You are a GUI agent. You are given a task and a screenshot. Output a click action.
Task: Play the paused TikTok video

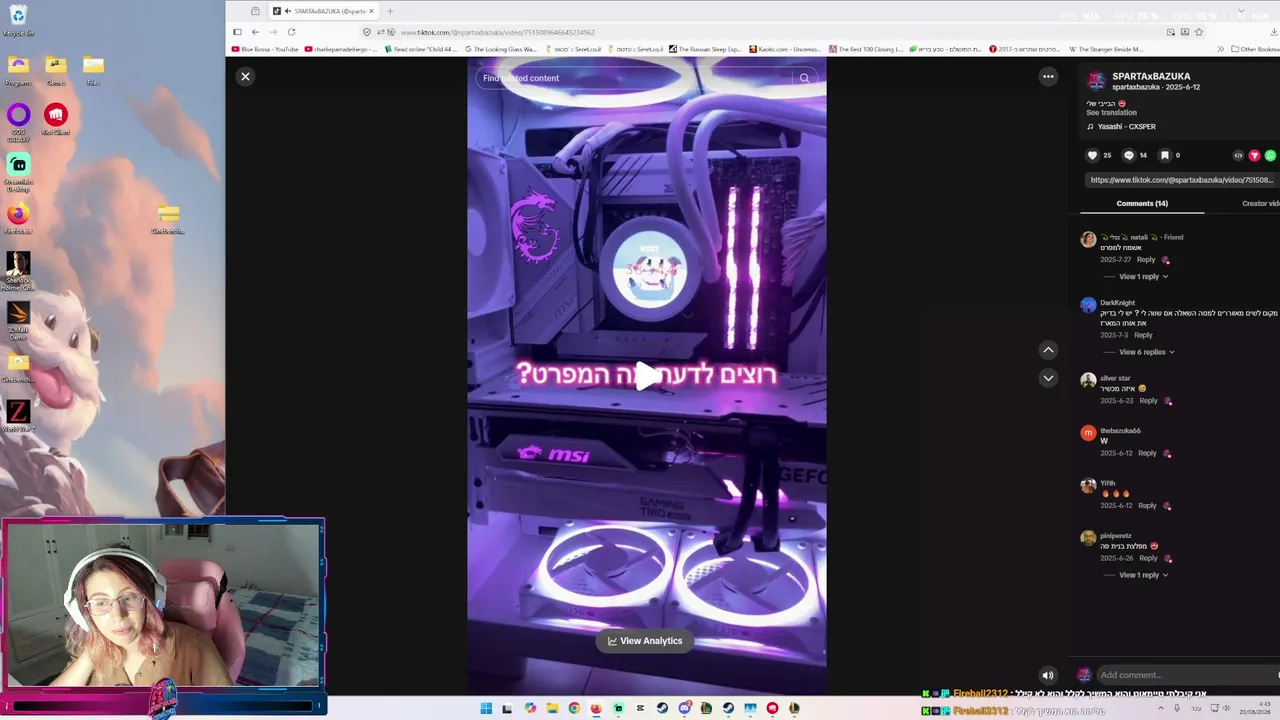pos(647,376)
